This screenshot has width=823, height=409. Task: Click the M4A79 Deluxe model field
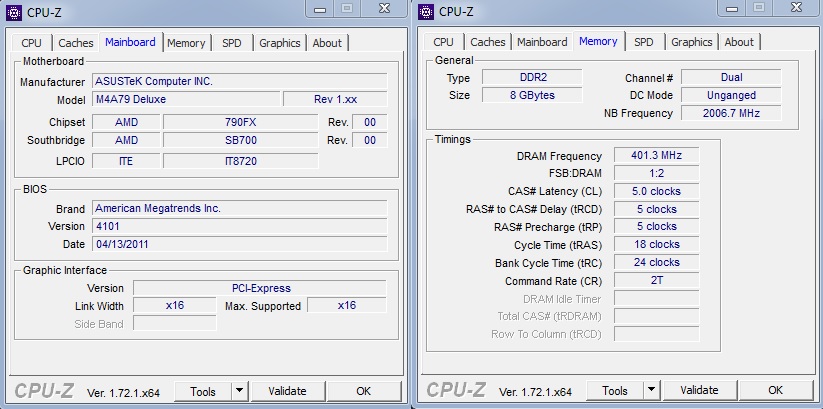[x=186, y=99]
